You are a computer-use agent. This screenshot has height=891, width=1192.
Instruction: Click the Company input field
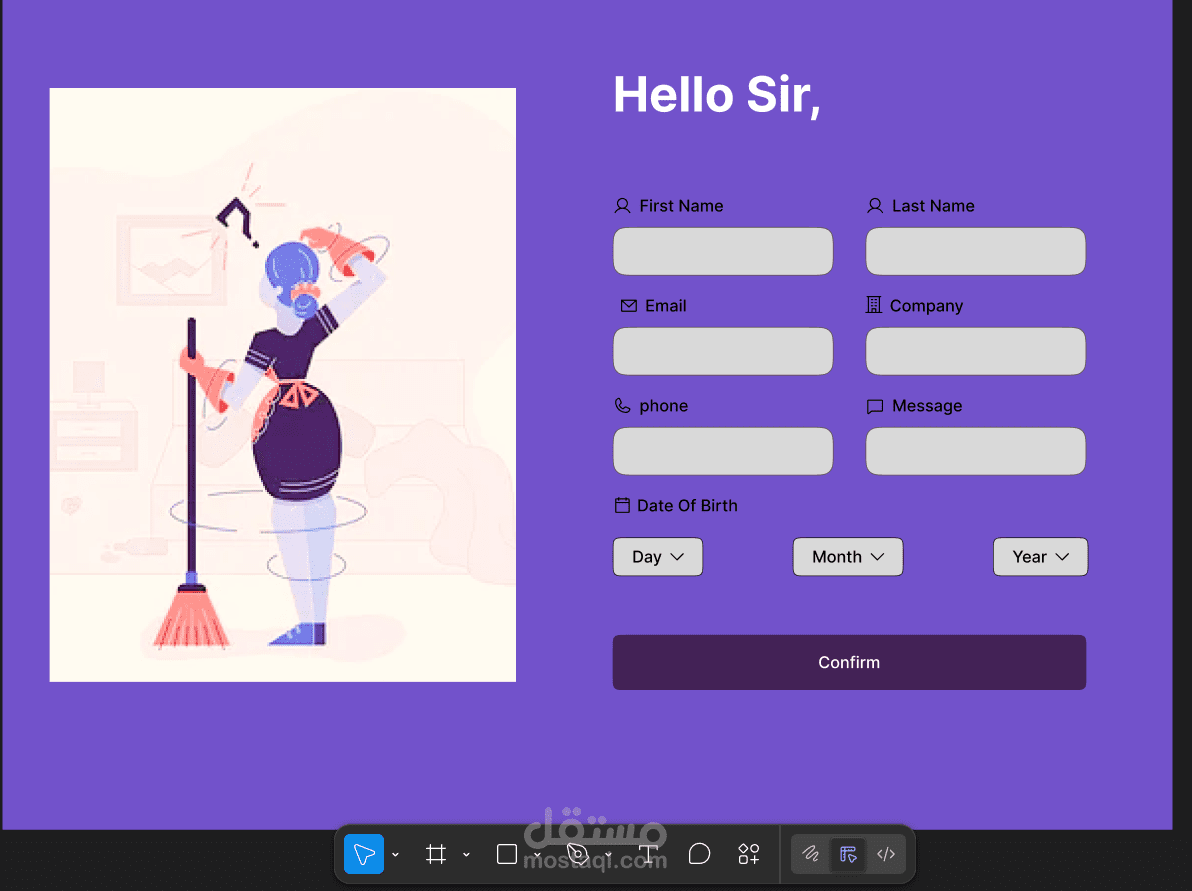point(975,351)
